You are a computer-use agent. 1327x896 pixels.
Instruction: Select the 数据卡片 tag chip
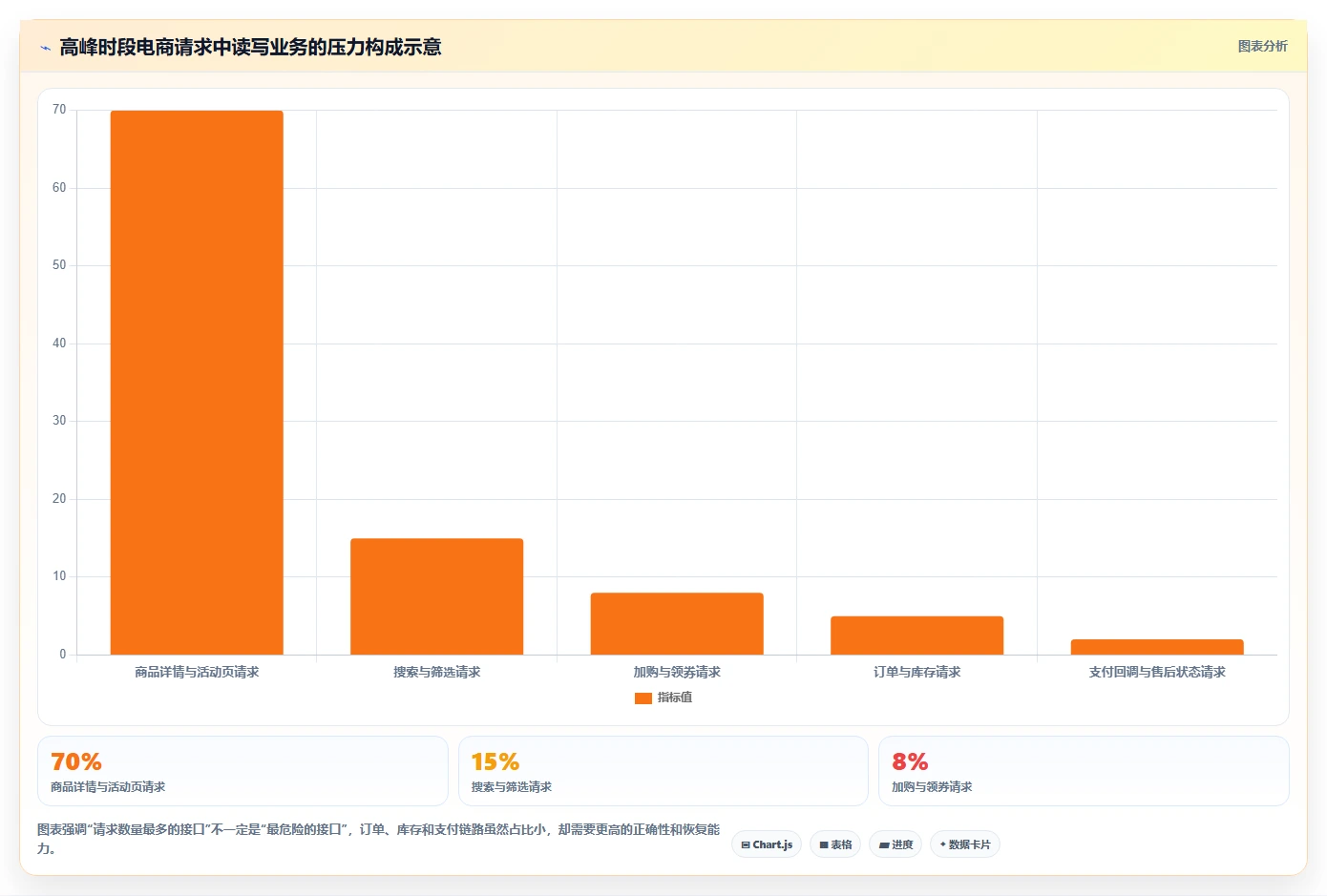click(965, 844)
